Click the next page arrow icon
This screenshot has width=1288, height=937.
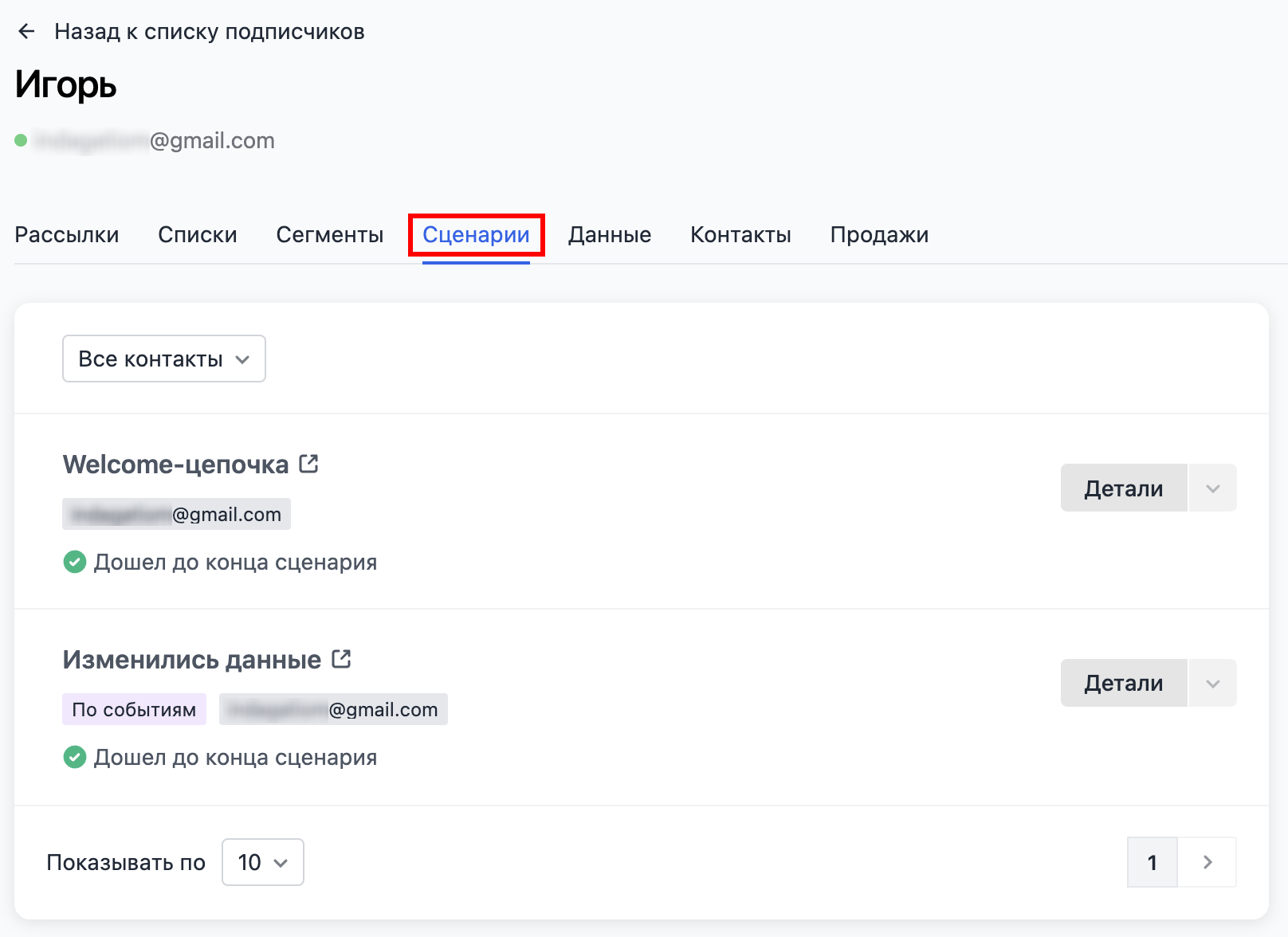(1207, 862)
